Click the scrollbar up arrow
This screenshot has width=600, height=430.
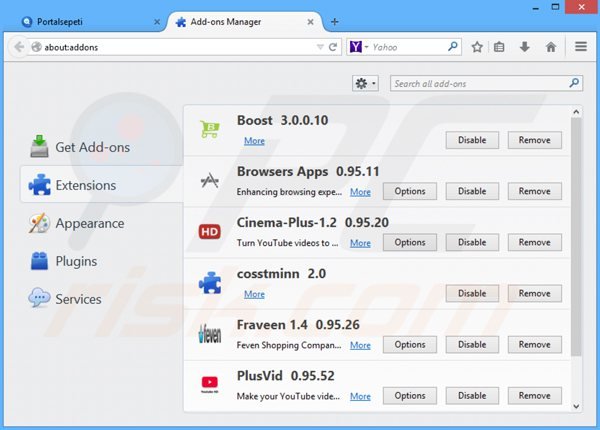pos(576,112)
